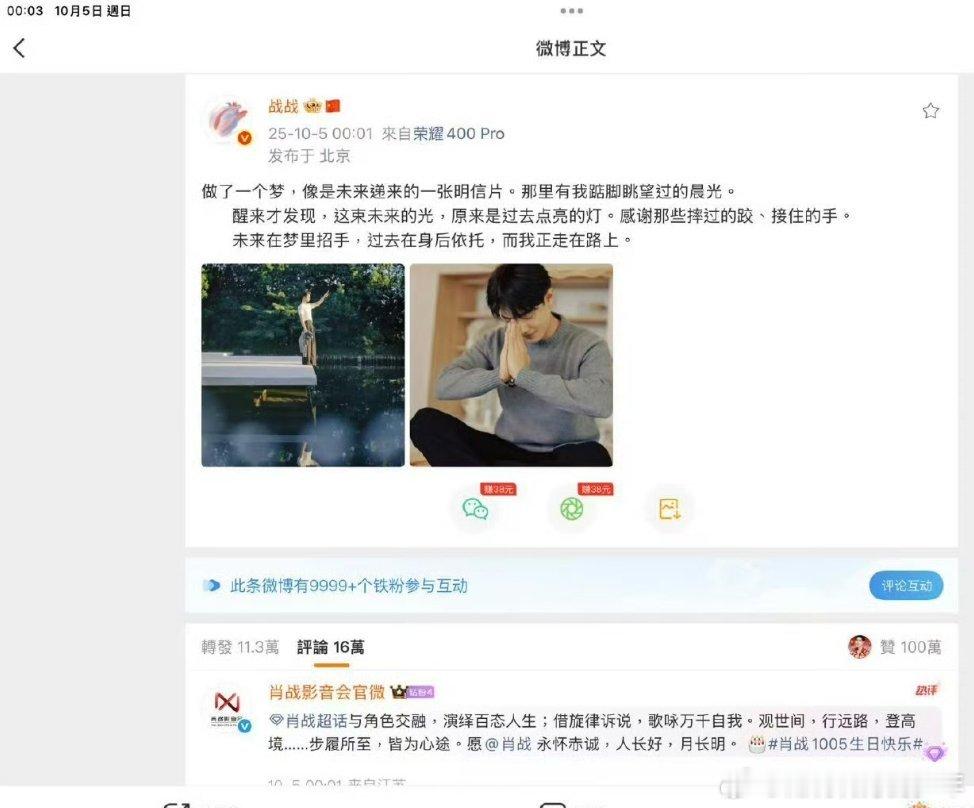Screen dimensions: 974x808
Task: Share the post to WeChat
Action: [475, 509]
